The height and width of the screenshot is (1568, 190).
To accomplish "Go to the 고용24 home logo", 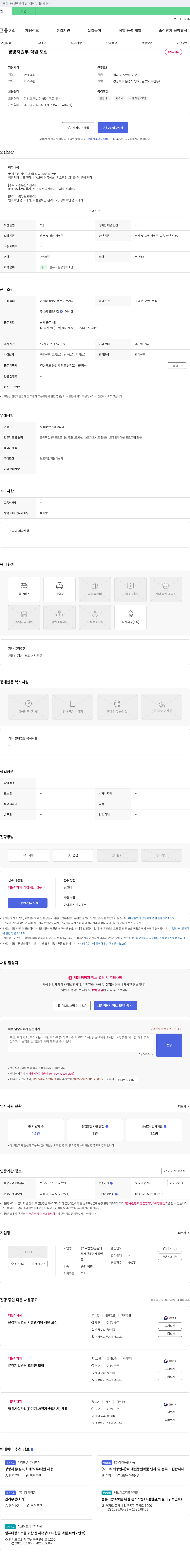I will click(x=7, y=31).
